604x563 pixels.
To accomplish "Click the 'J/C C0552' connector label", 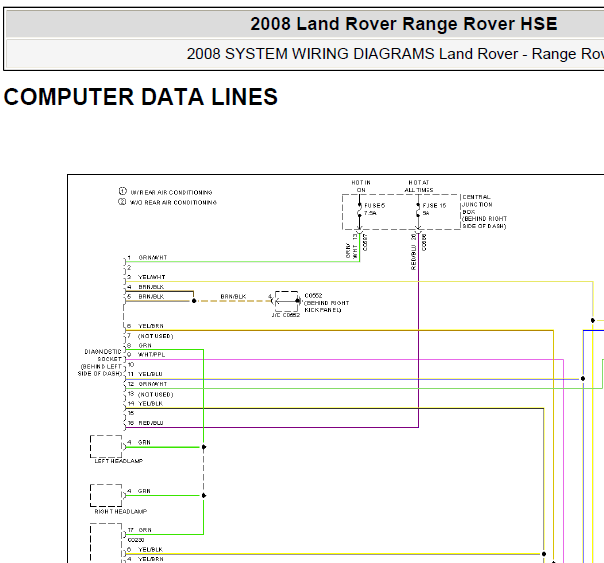I will pos(286,315).
